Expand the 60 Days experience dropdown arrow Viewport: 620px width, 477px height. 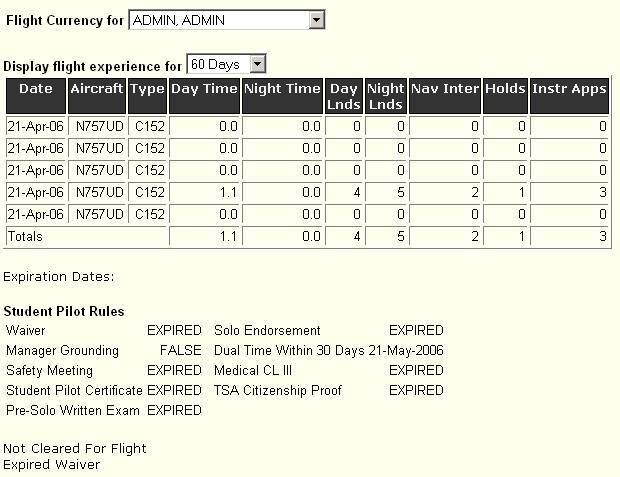tap(257, 64)
